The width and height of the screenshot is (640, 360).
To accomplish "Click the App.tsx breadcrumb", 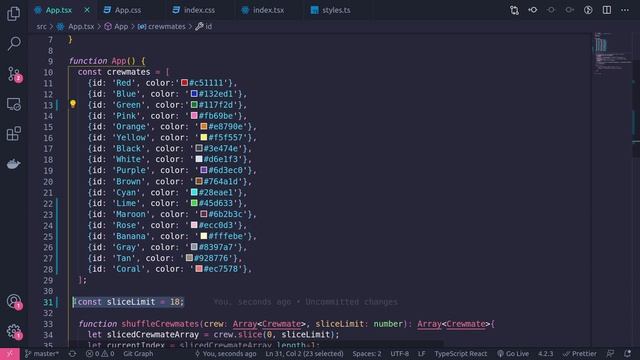I will (x=81, y=27).
